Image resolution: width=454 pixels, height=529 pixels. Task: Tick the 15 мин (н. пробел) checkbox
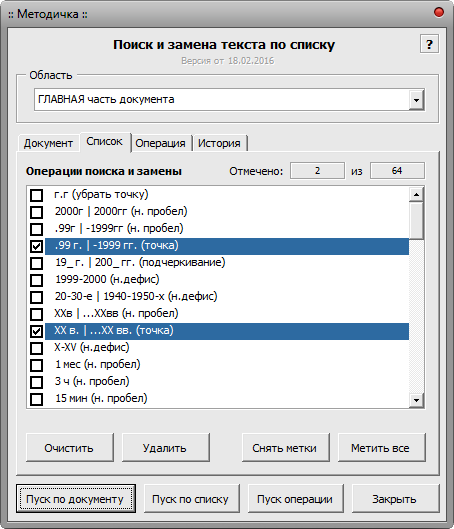(36, 399)
